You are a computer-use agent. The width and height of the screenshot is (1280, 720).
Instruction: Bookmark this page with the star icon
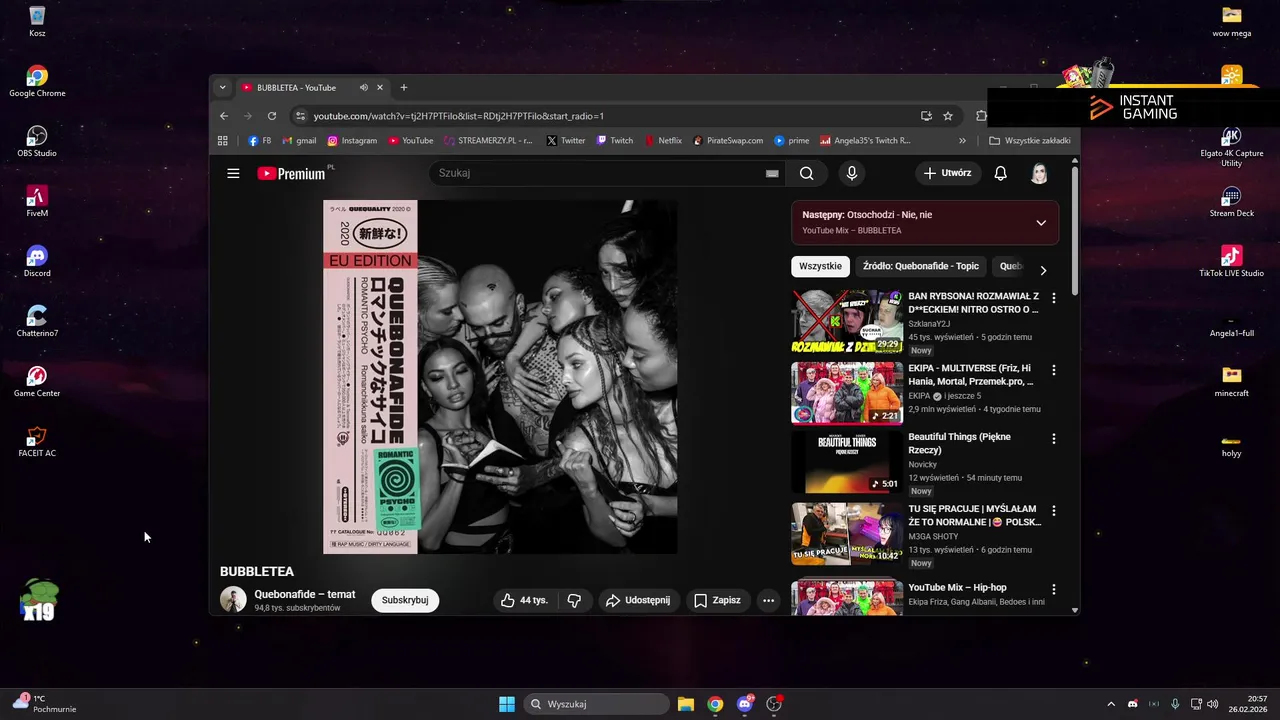[x=948, y=116]
